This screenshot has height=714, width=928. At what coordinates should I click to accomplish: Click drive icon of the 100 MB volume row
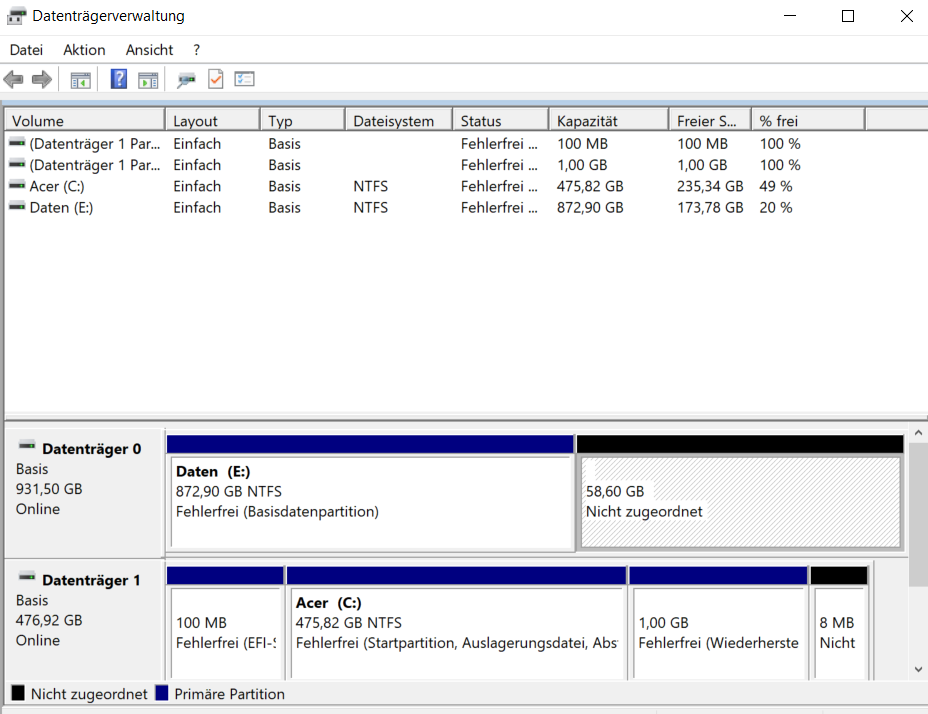click(17, 143)
